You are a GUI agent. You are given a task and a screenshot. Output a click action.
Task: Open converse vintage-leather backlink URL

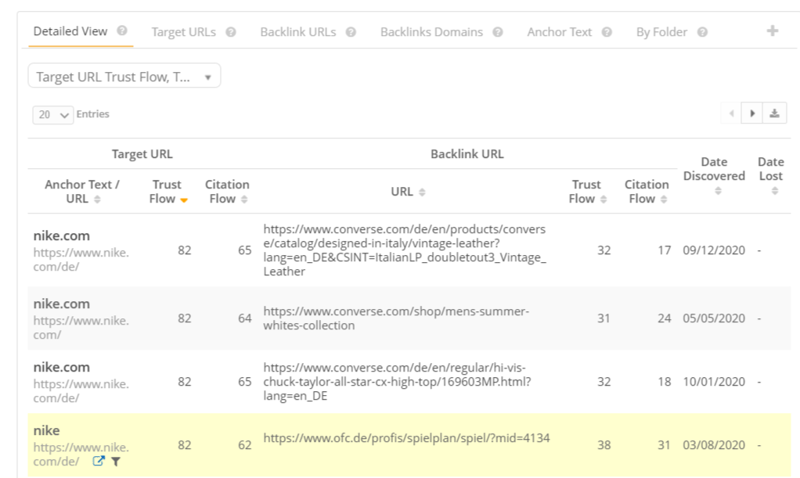[405, 250]
